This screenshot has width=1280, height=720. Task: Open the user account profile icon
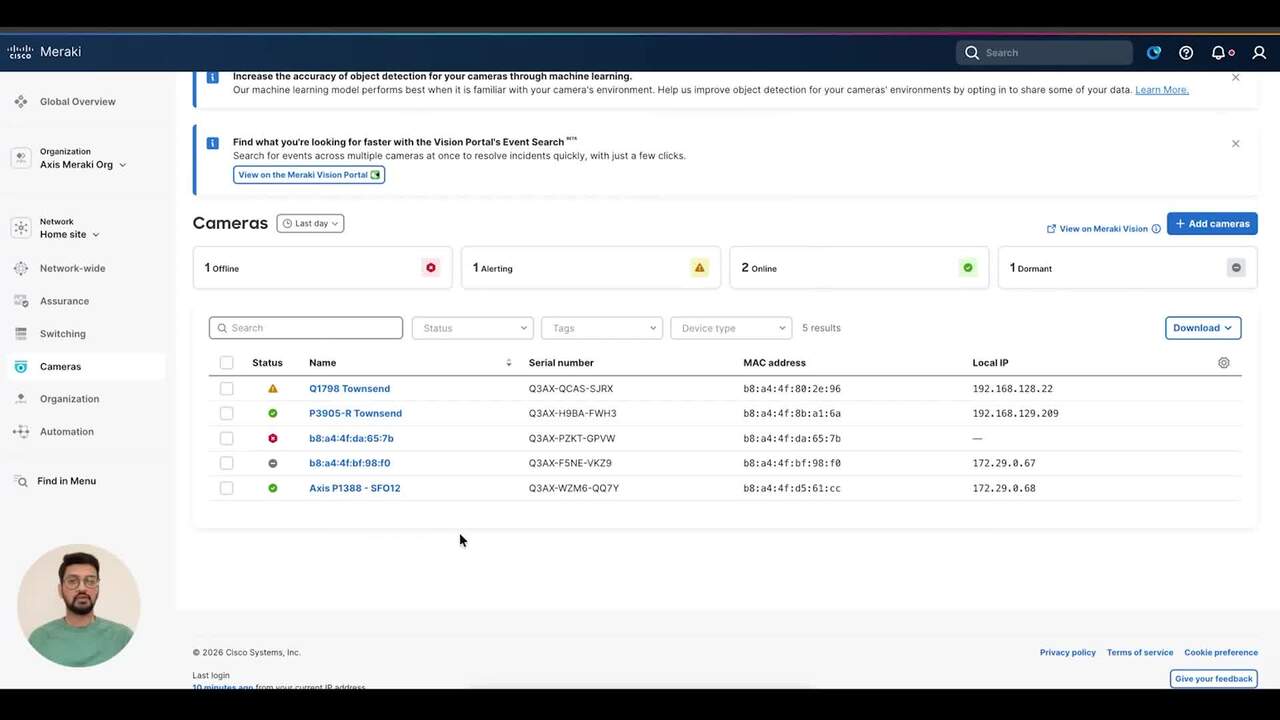click(x=1259, y=53)
